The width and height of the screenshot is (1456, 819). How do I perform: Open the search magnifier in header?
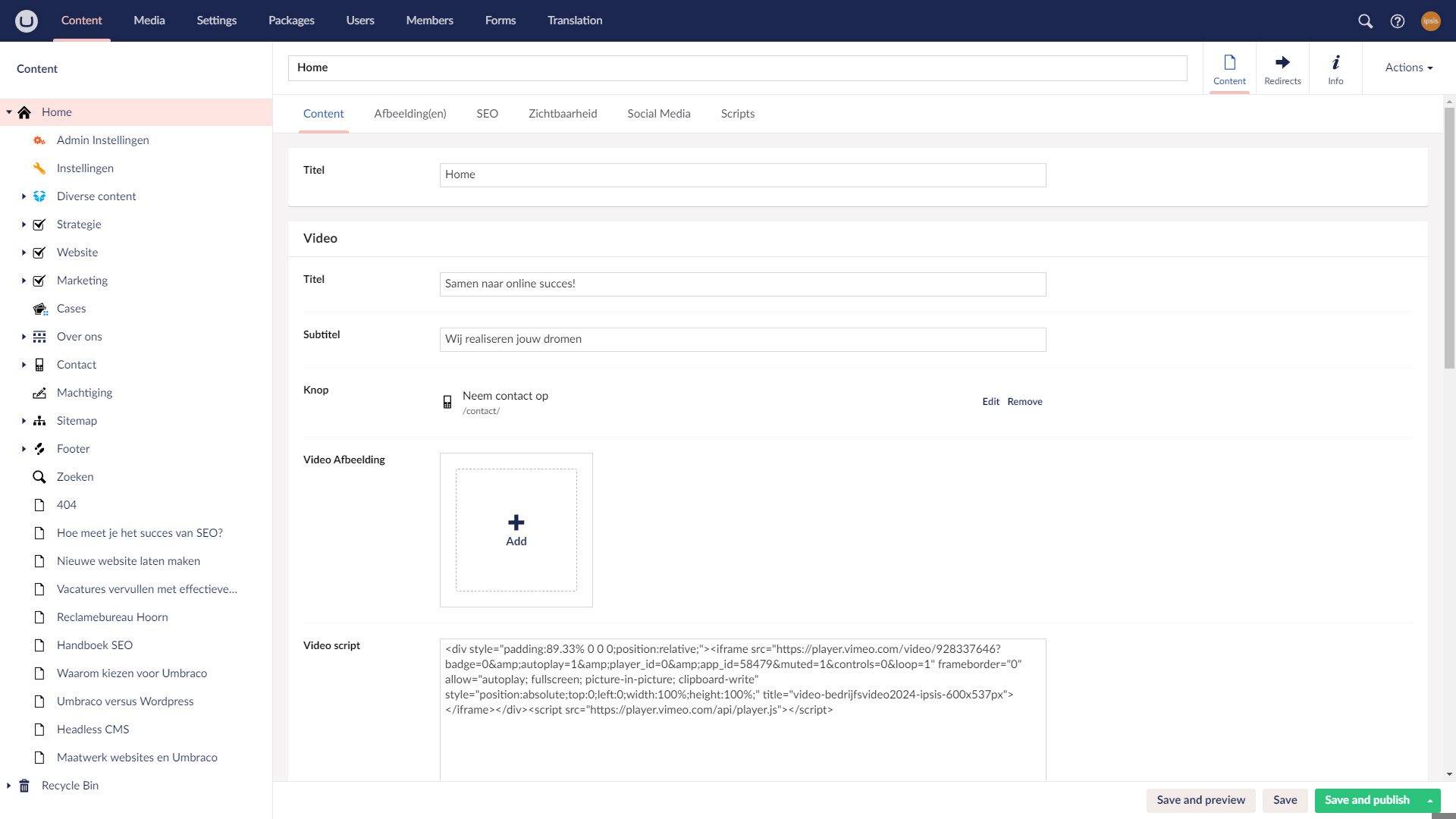pyautogui.click(x=1365, y=21)
